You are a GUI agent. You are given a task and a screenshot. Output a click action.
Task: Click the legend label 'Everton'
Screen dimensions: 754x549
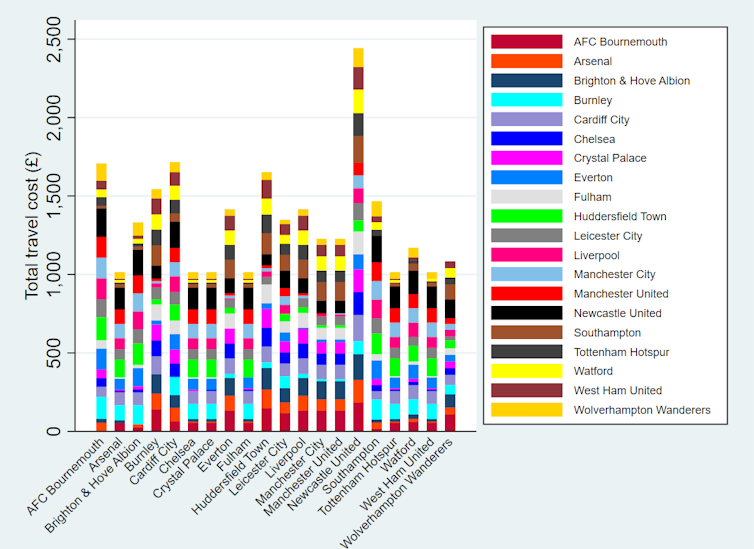click(x=593, y=177)
